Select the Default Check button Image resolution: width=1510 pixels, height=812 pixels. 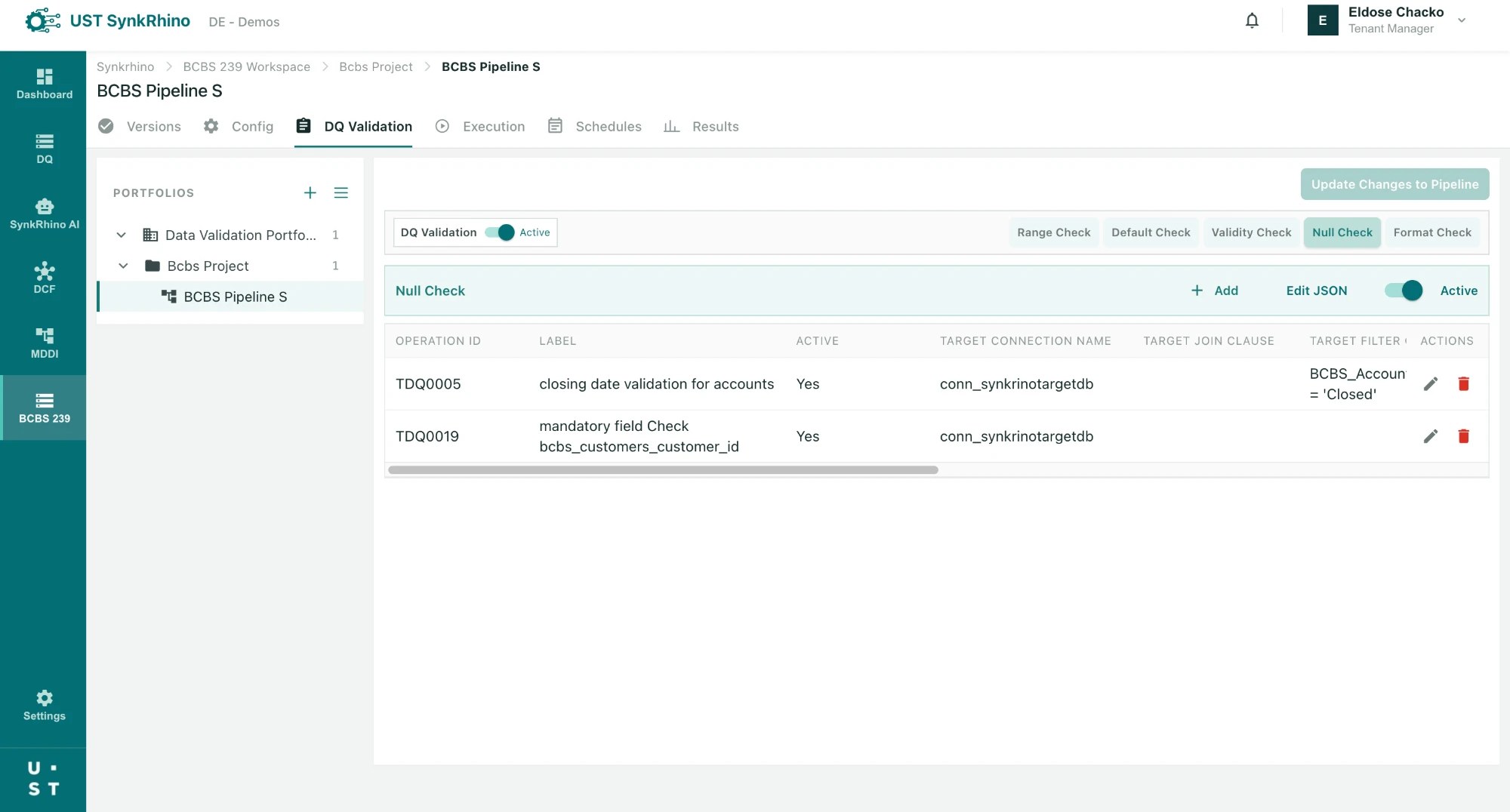pyautogui.click(x=1151, y=232)
